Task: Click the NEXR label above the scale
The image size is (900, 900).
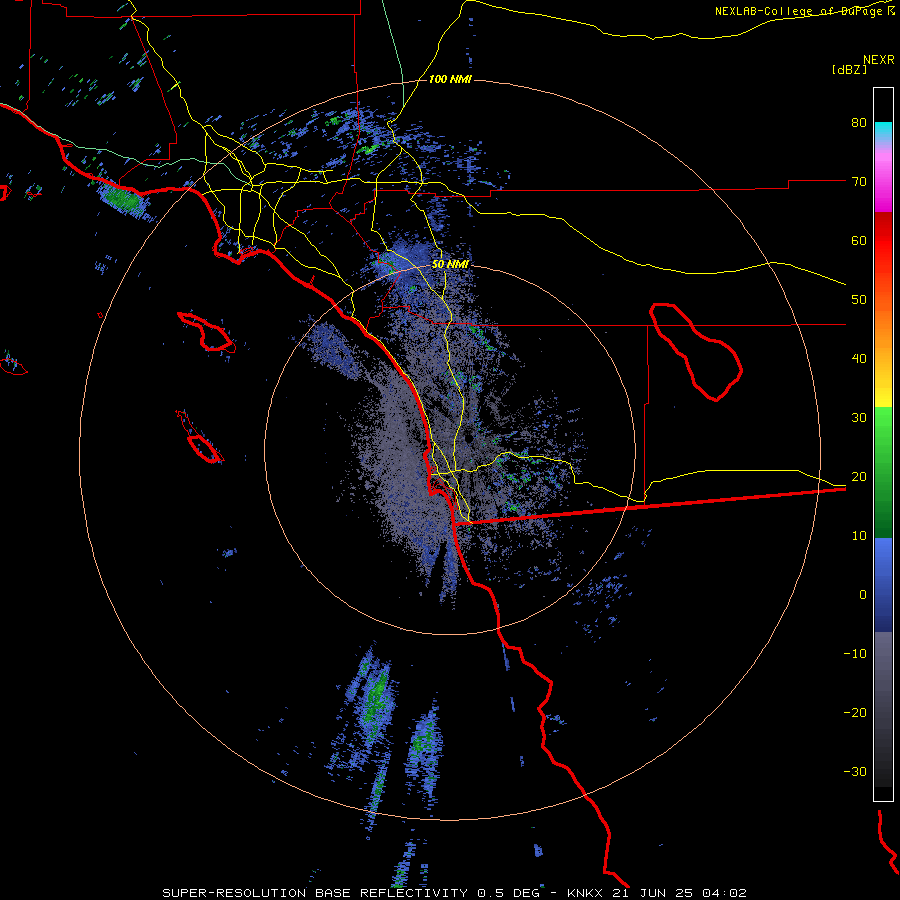Action: [x=878, y=60]
